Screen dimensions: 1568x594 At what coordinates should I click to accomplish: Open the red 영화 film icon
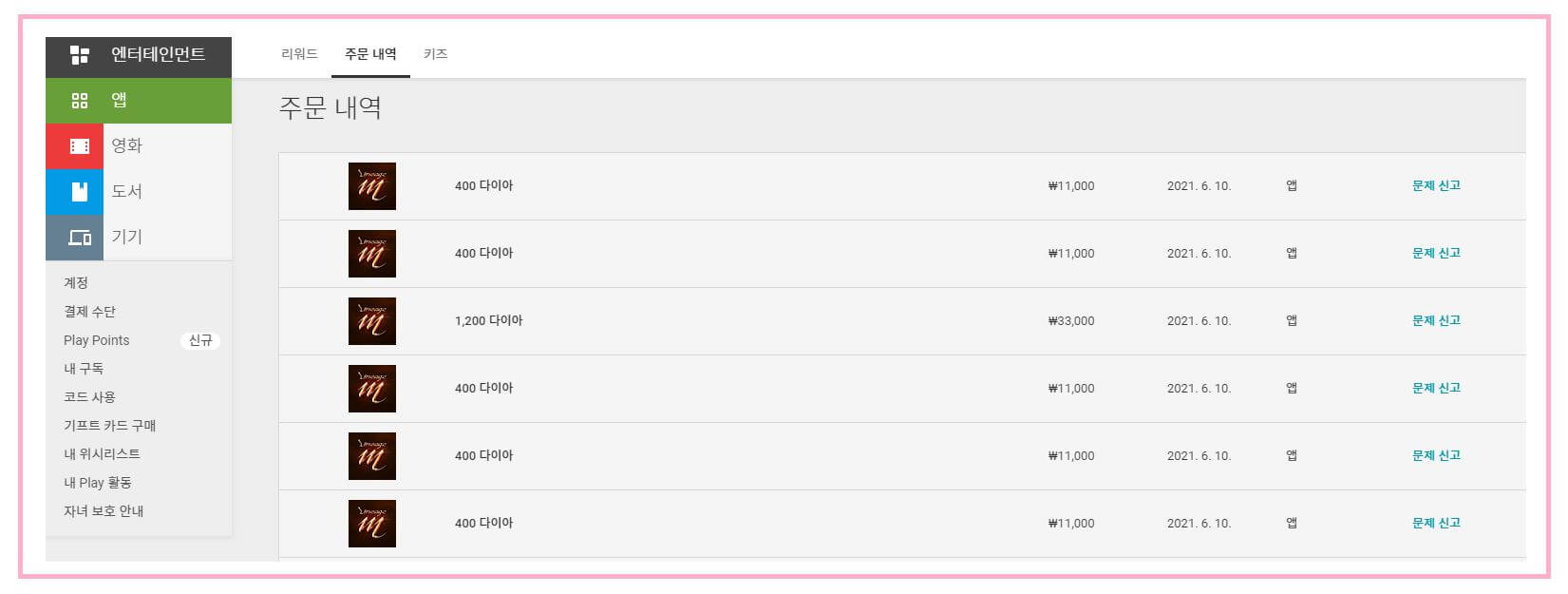[x=80, y=146]
